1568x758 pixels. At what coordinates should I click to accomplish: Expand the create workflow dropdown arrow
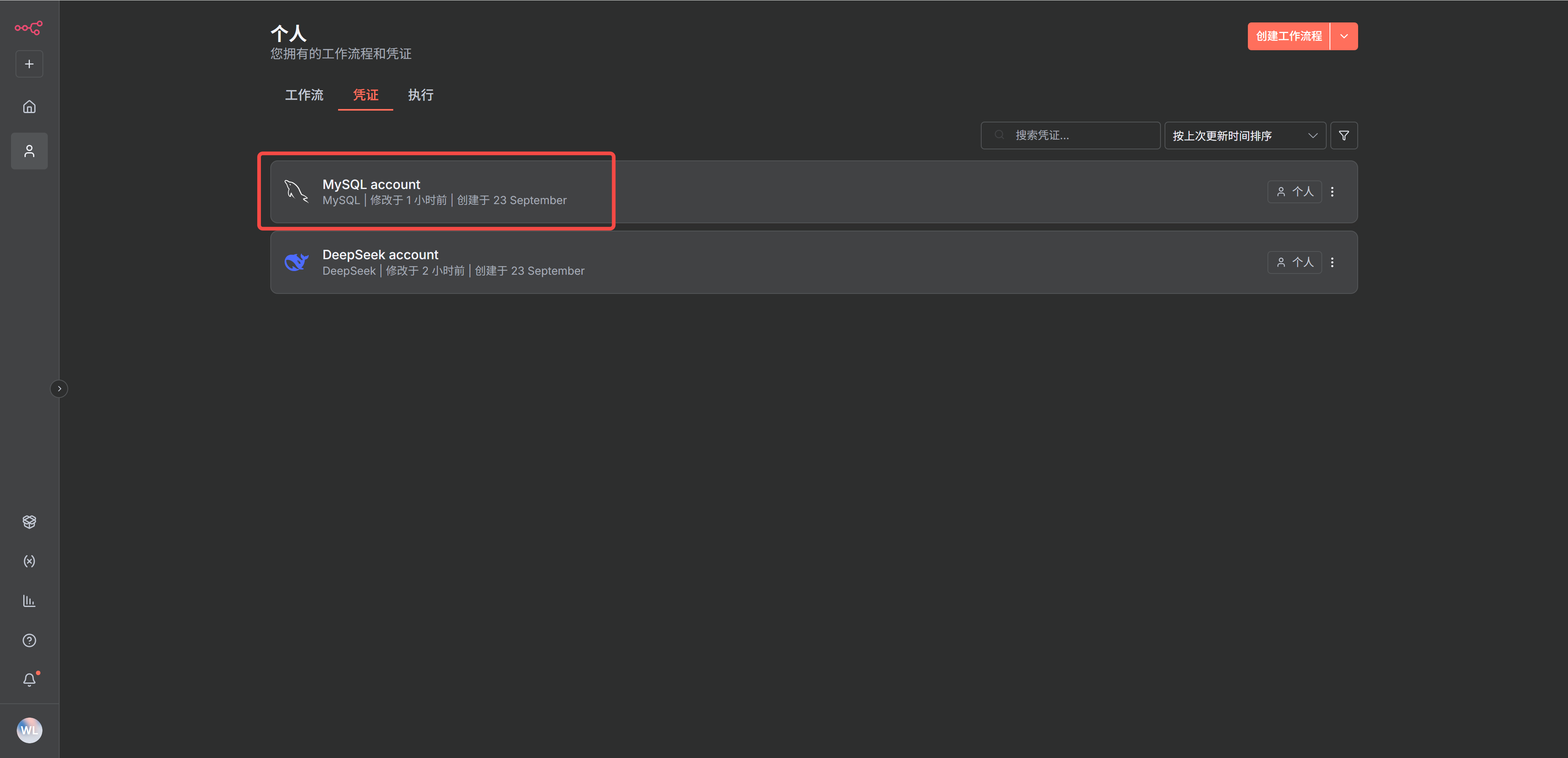(1344, 36)
